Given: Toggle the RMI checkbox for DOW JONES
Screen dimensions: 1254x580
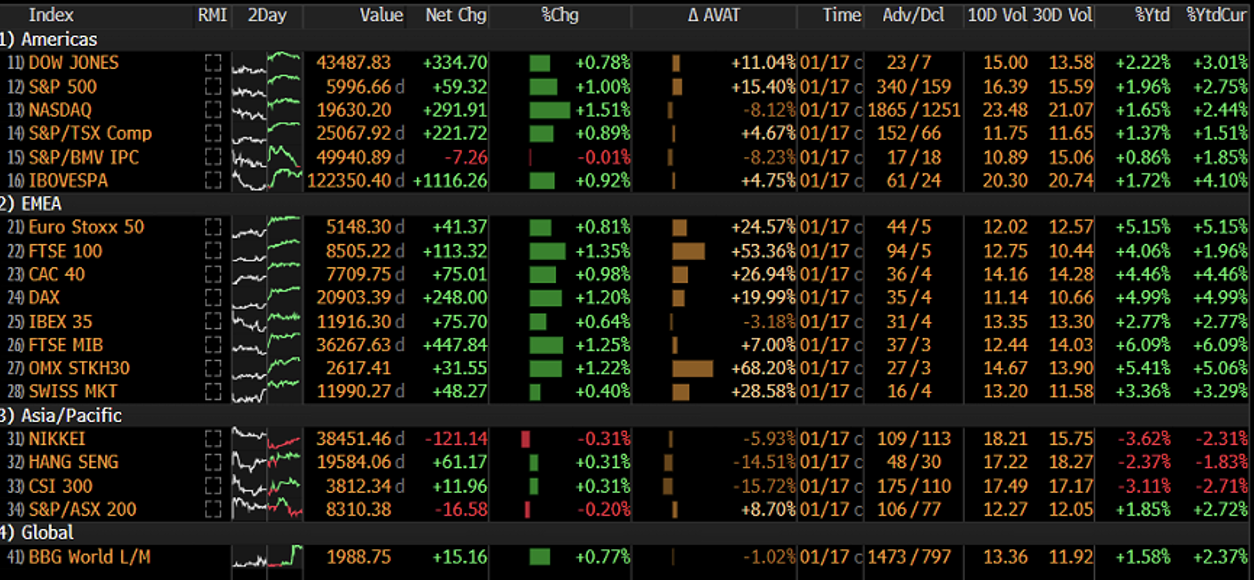Looking at the screenshot, I should (x=212, y=62).
